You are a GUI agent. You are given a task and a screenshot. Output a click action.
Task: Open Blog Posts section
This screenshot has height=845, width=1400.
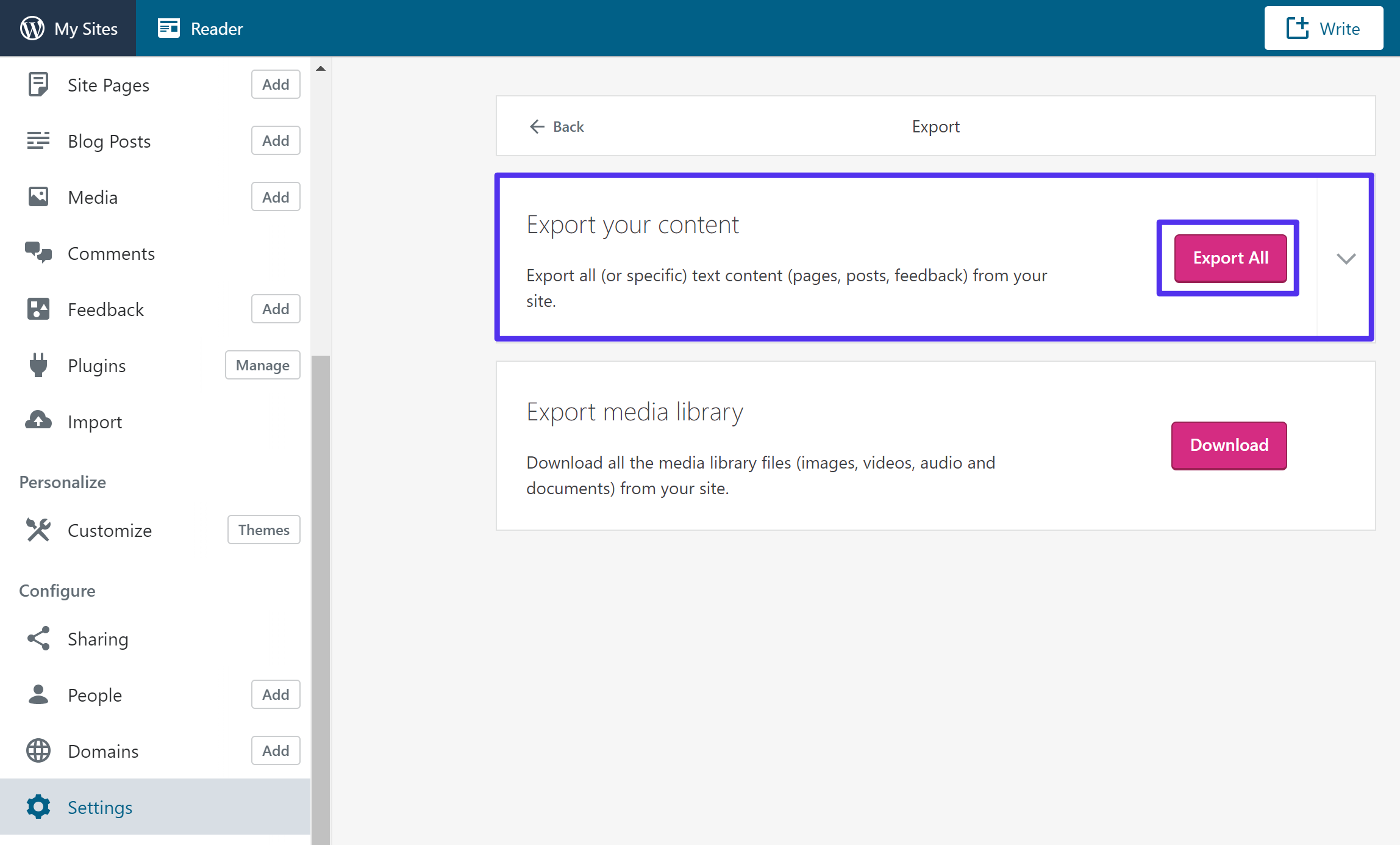pos(109,140)
